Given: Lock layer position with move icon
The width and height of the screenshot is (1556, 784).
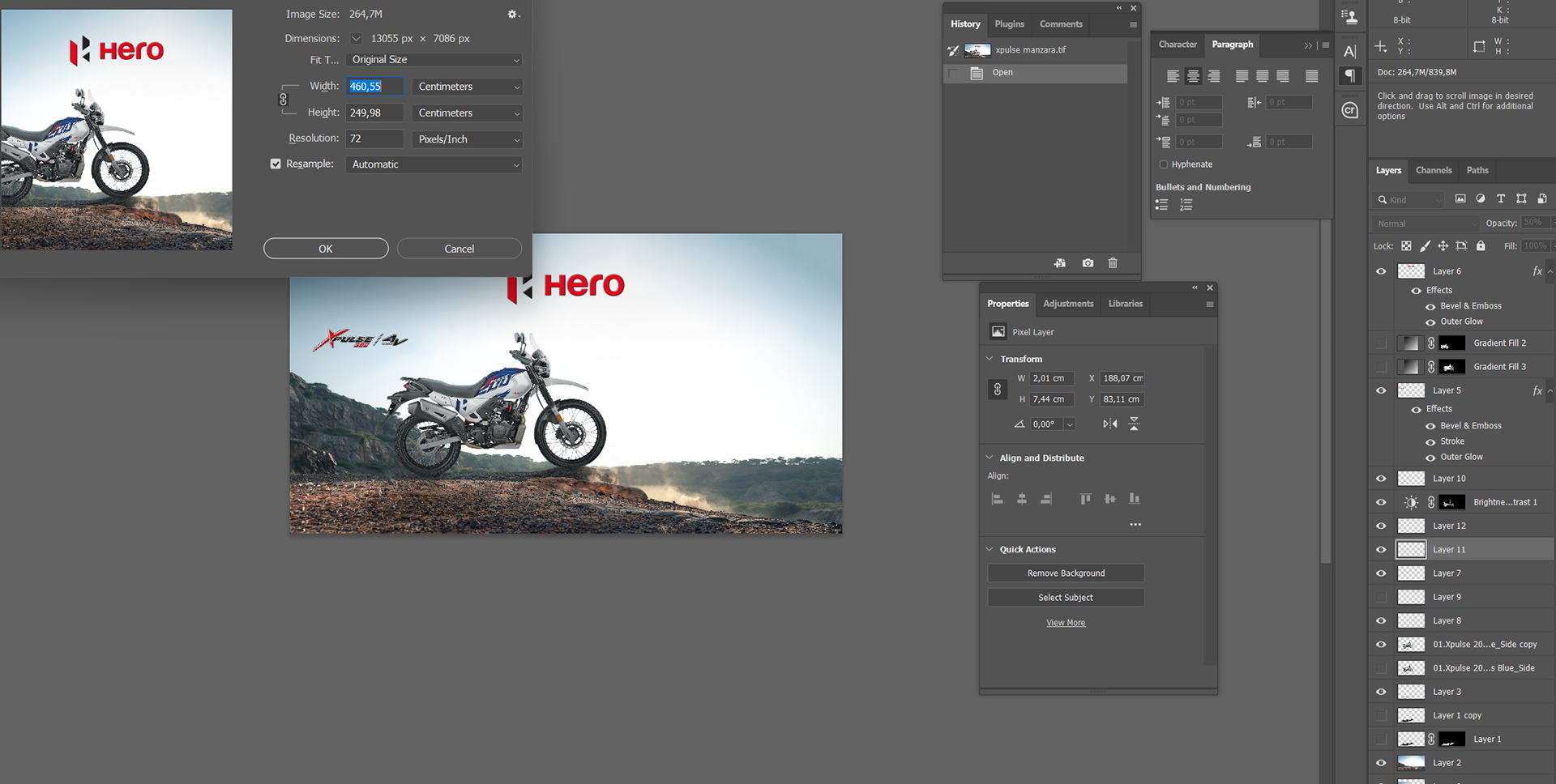Looking at the screenshot, I should pos(1443,245).
